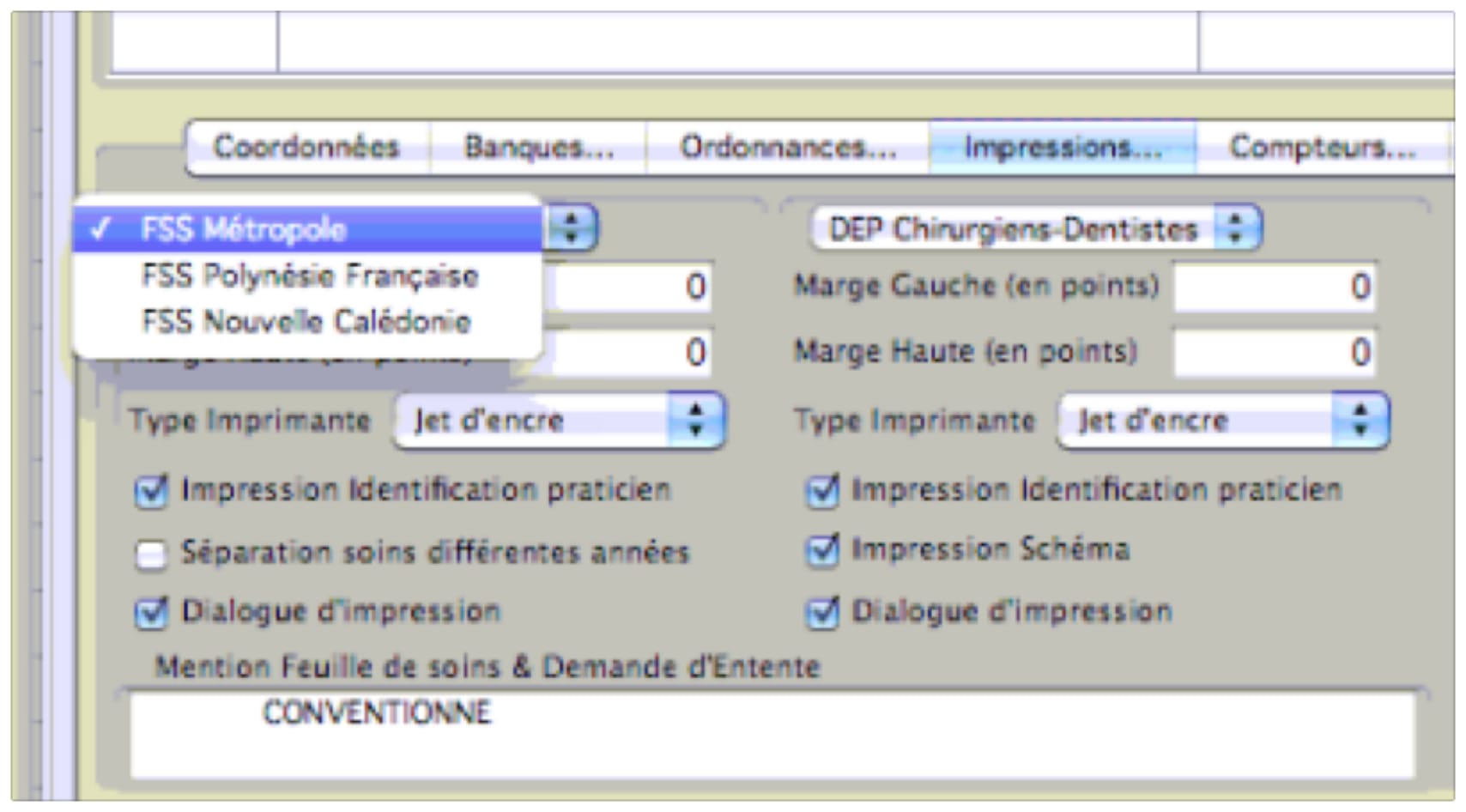
Task: Switch to the Banques tab
Action: pos(538,148)
